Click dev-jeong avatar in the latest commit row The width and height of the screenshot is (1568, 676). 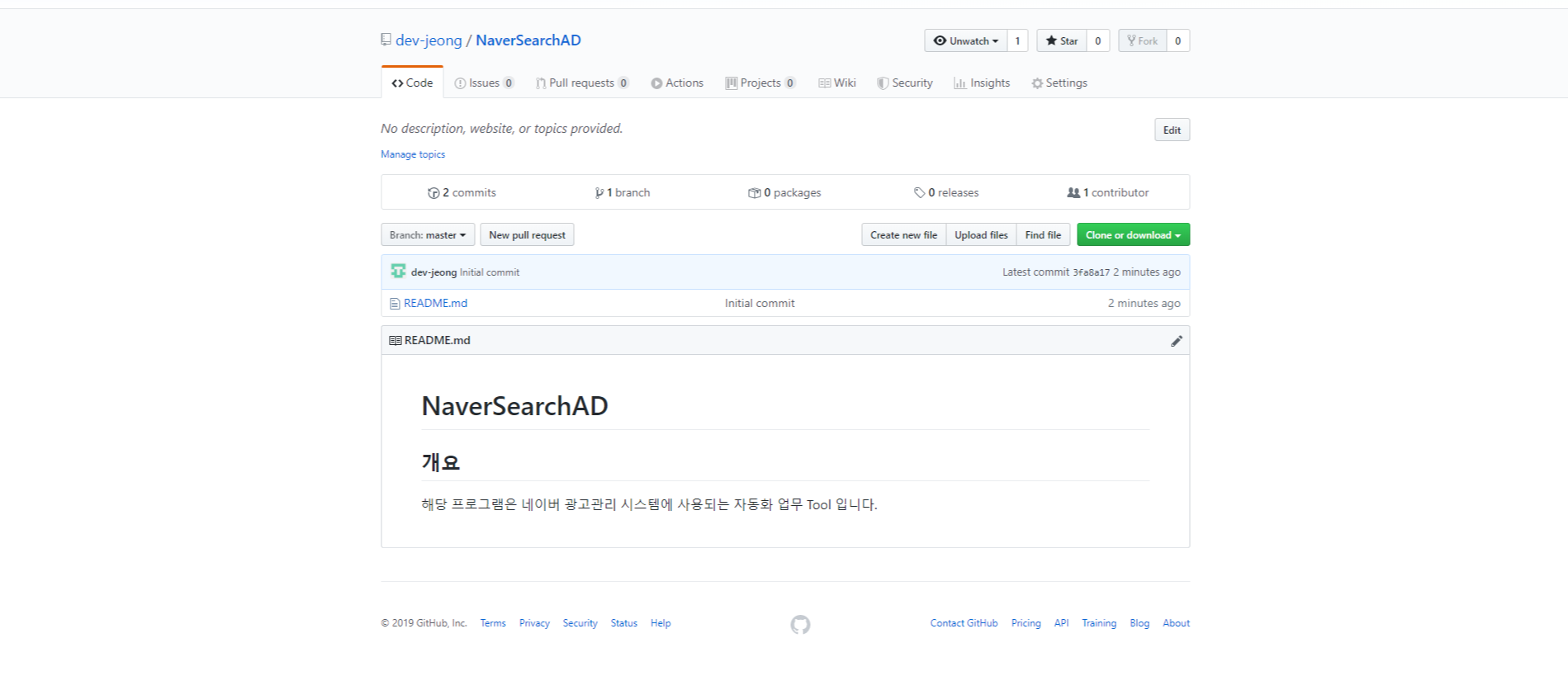pyautogui.click(x=398, y=272)
